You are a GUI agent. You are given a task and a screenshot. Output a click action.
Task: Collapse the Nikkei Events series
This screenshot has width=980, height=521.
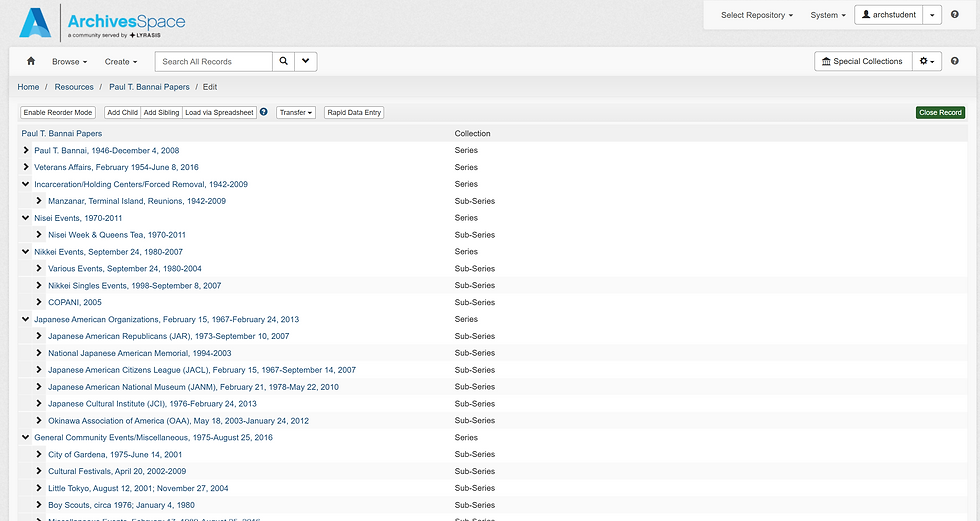[x=26, y=252]
